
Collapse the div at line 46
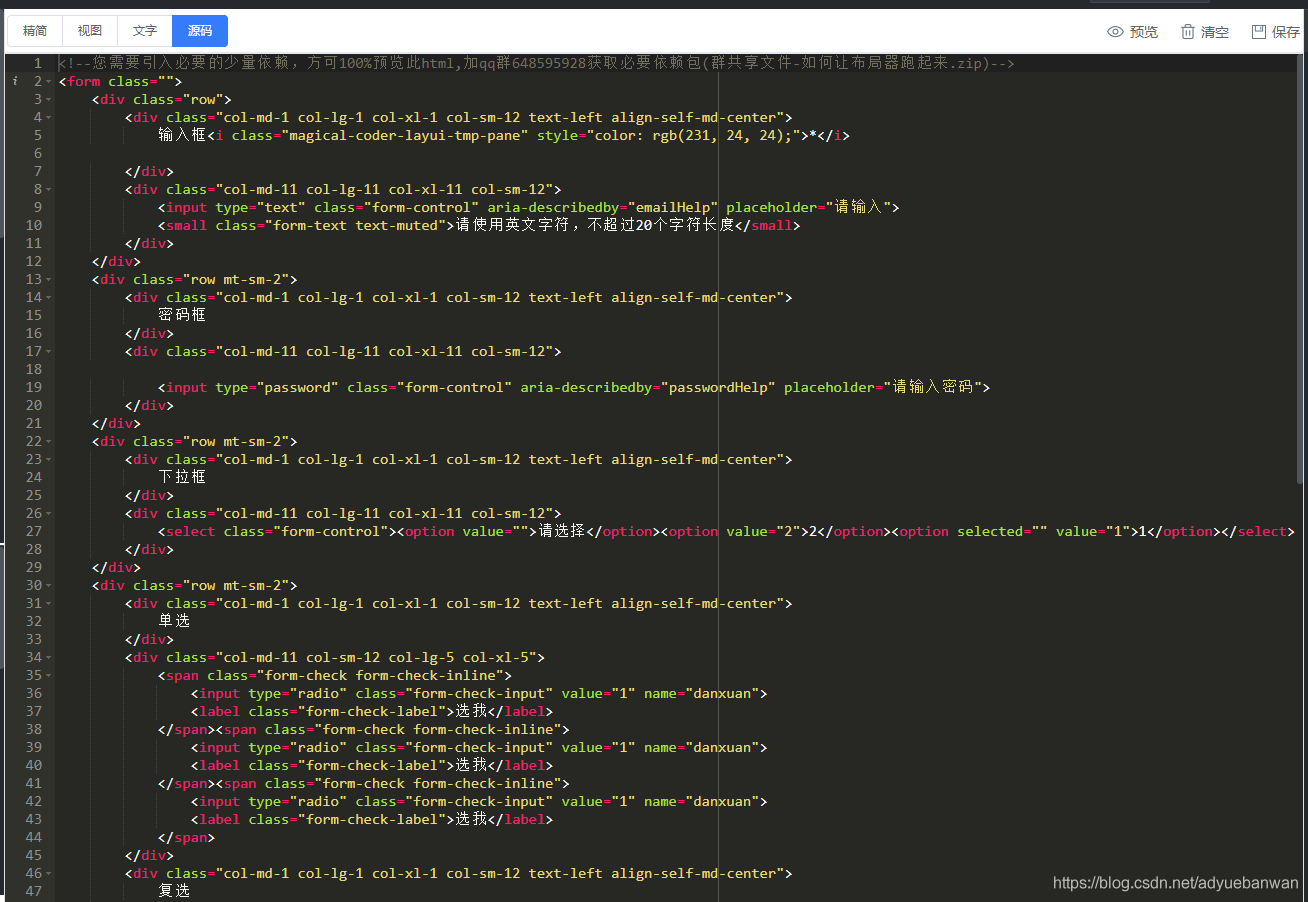pyautogui.click(x=50, y=873)
